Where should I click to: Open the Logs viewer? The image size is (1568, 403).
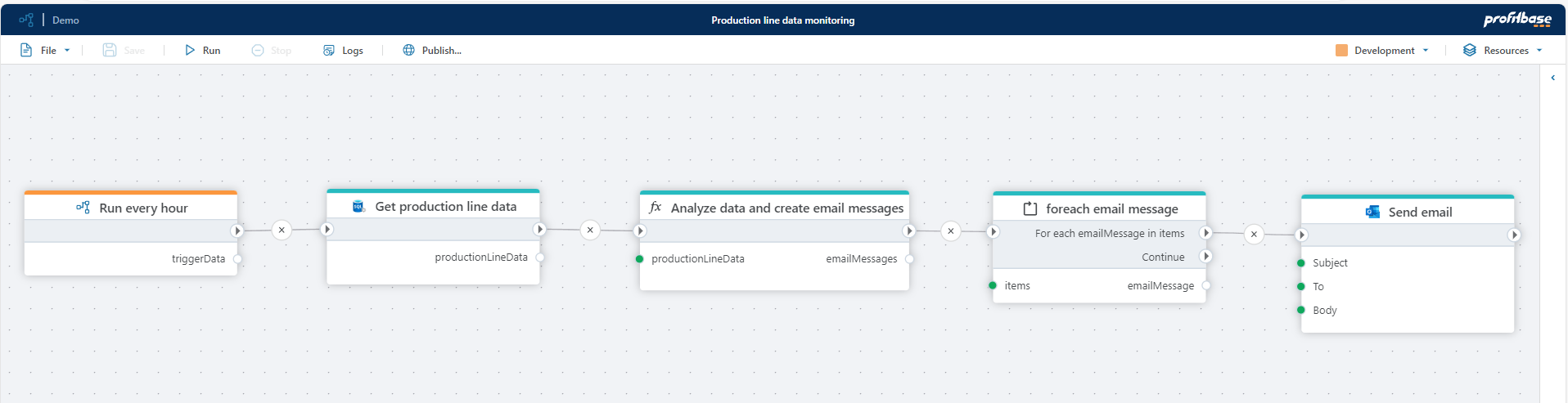(343, 50)
